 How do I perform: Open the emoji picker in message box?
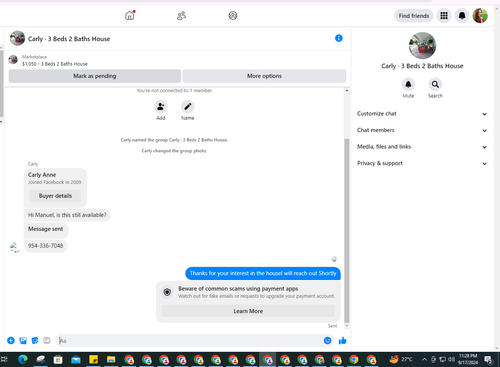click(327, 340)
